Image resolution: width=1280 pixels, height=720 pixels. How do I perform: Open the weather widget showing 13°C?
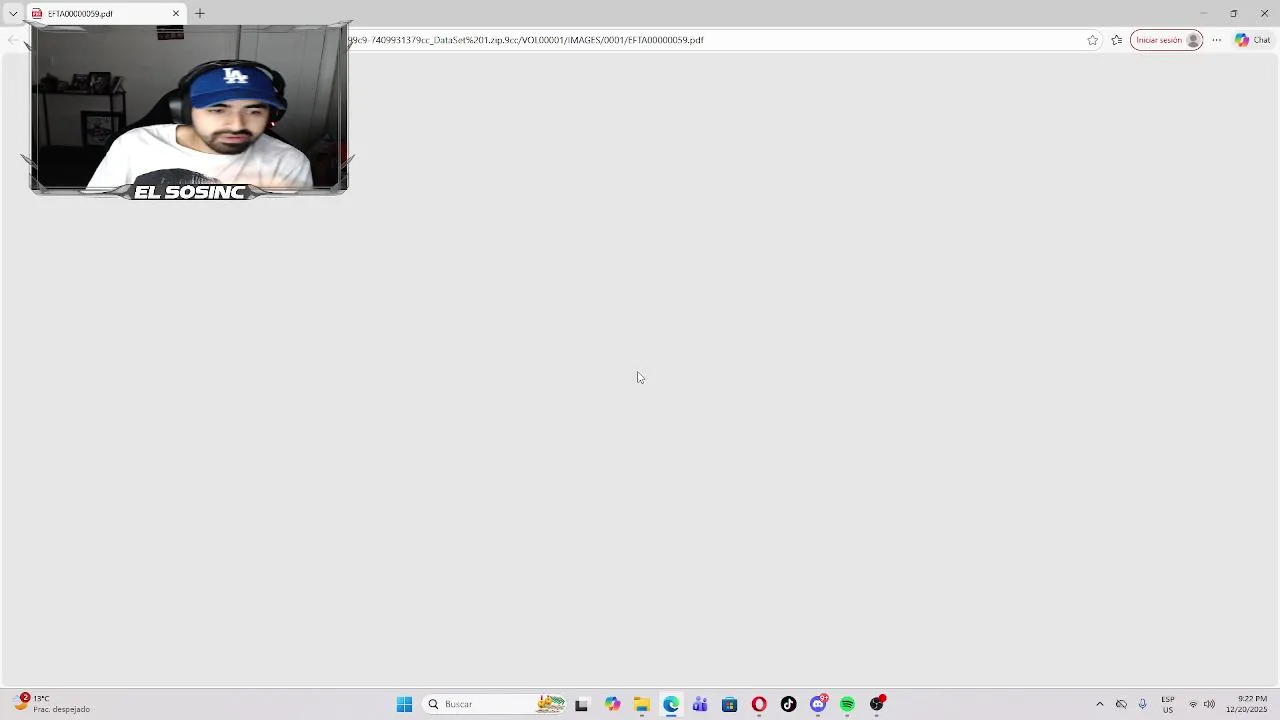(52, 704)
